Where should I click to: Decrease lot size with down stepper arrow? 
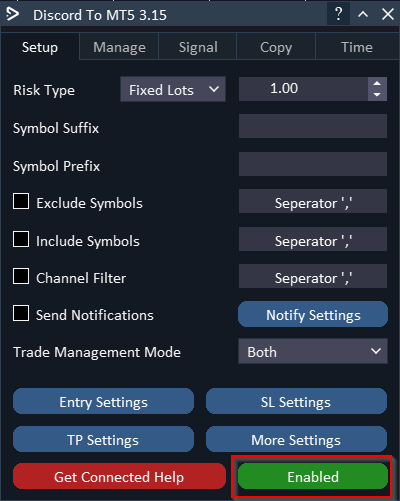click(x=377, y=95)
